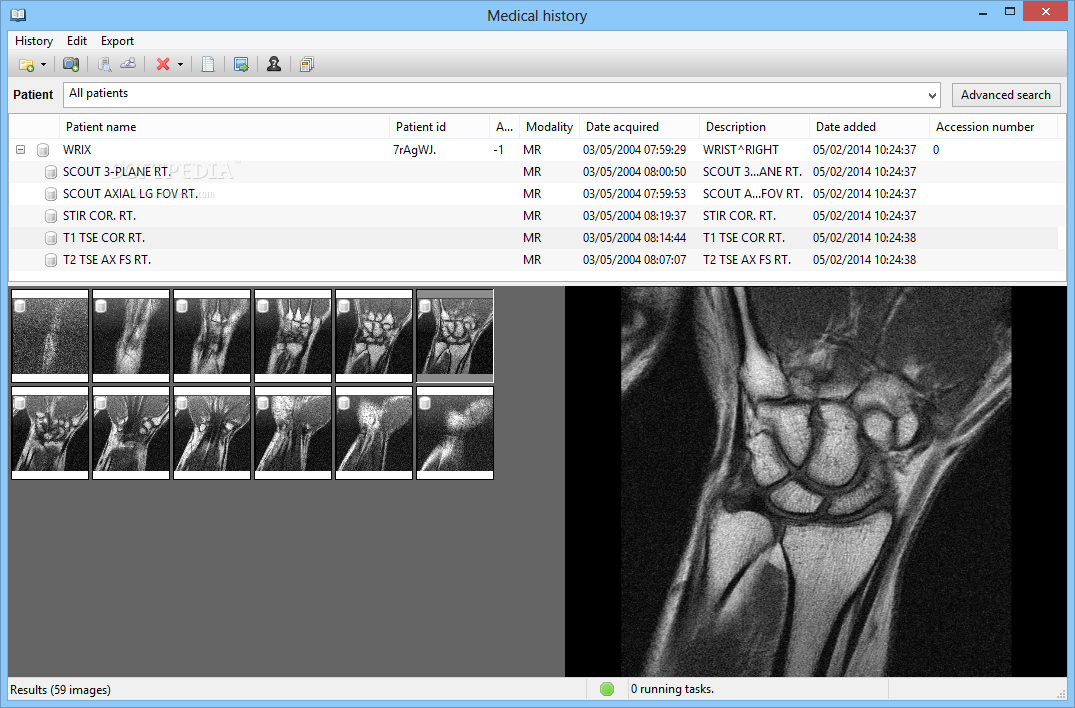This screenshot has width=1075, height=708.
Task: Open the delete options dropdown arrow
Action: tap(180, 64)
